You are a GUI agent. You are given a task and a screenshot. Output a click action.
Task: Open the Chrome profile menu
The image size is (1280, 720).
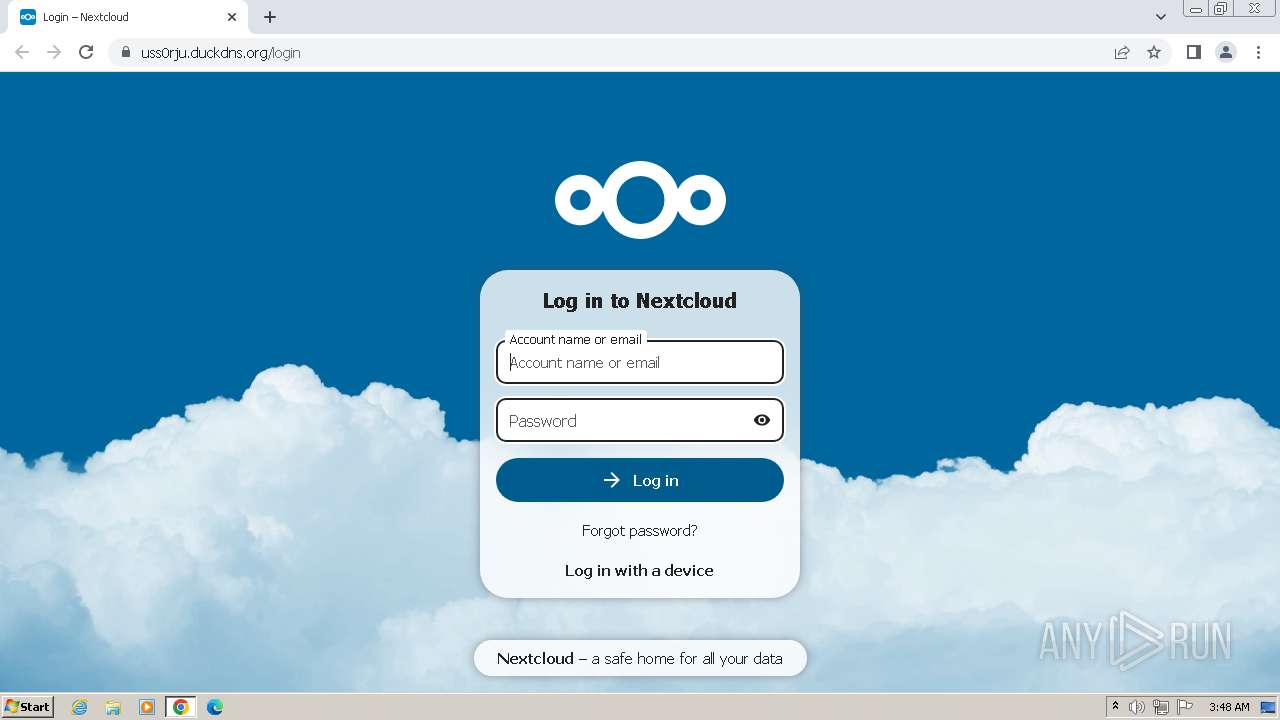(x=1226, y=52)
